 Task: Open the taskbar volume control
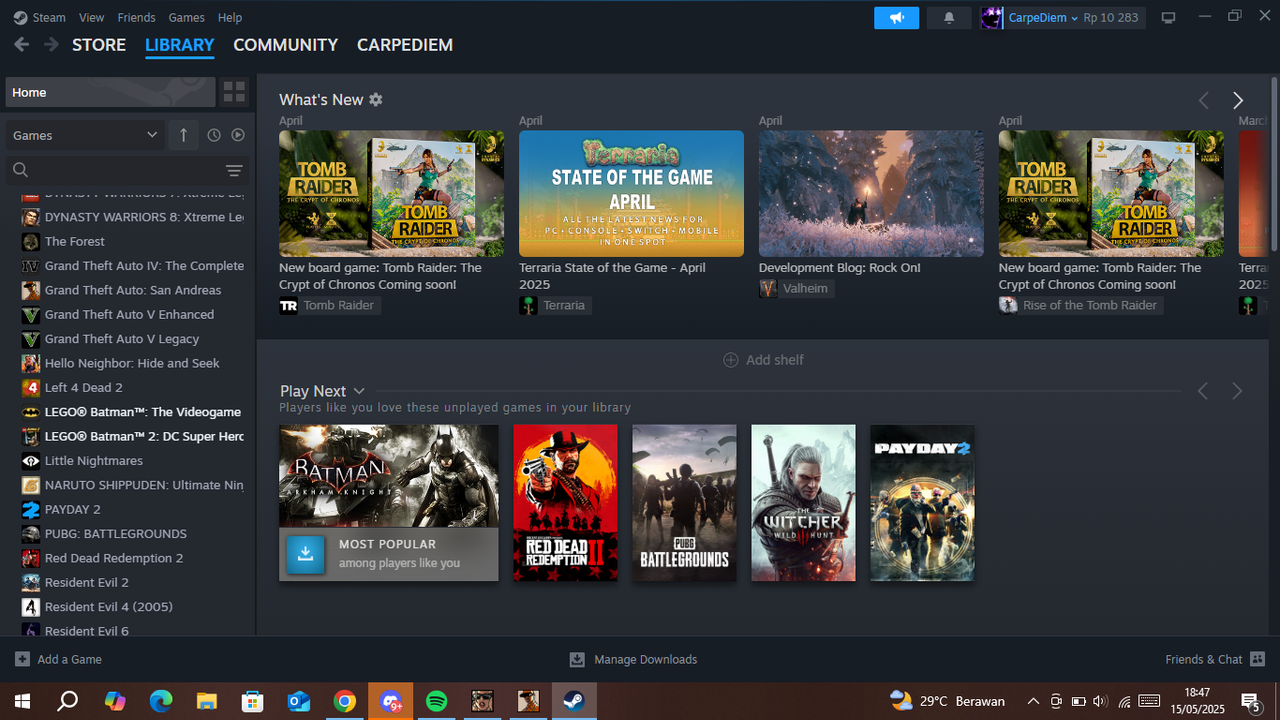tap(1101, 701)
